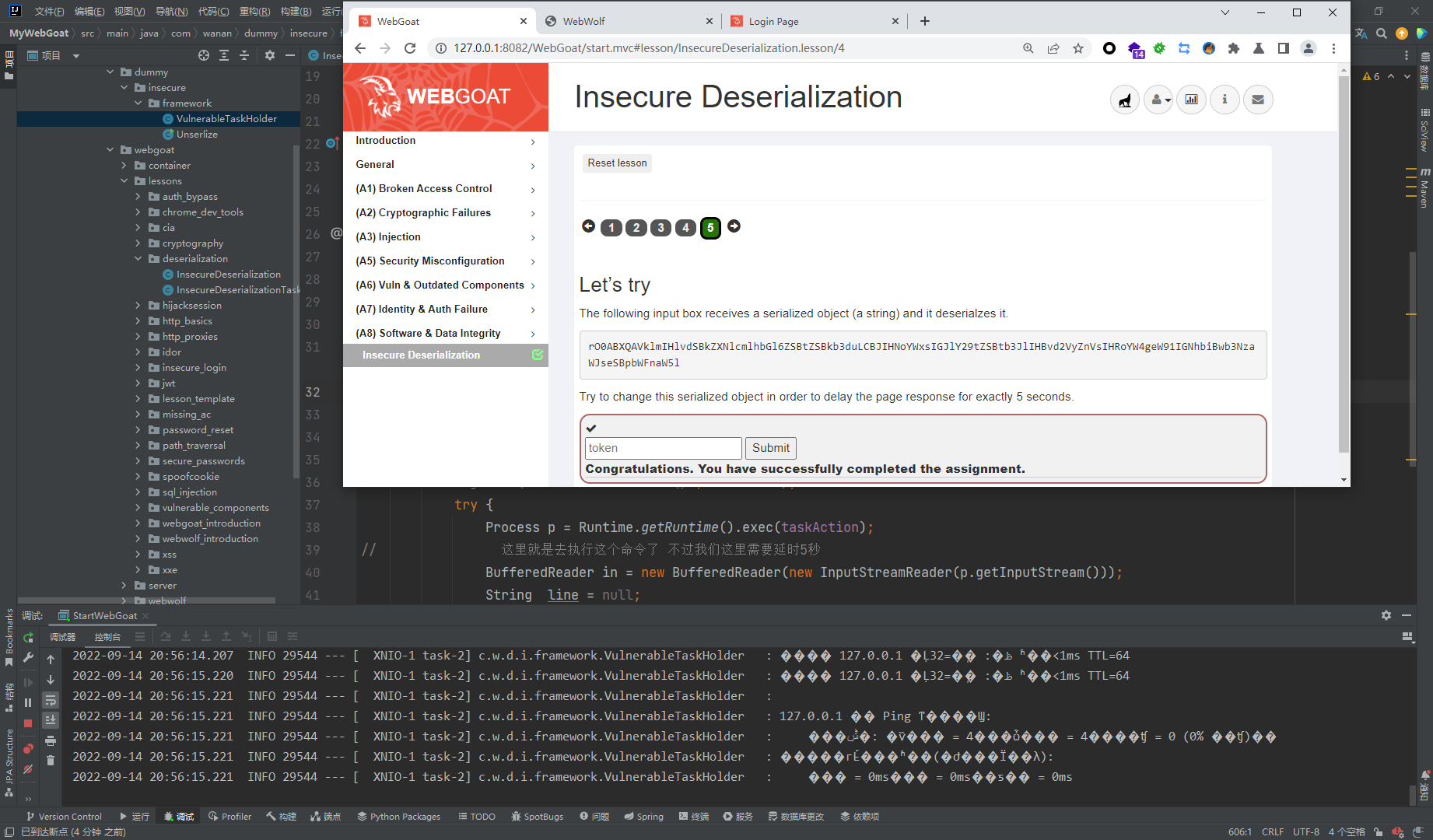Click Chrome's bookmark star icon

click(1078, 48)
